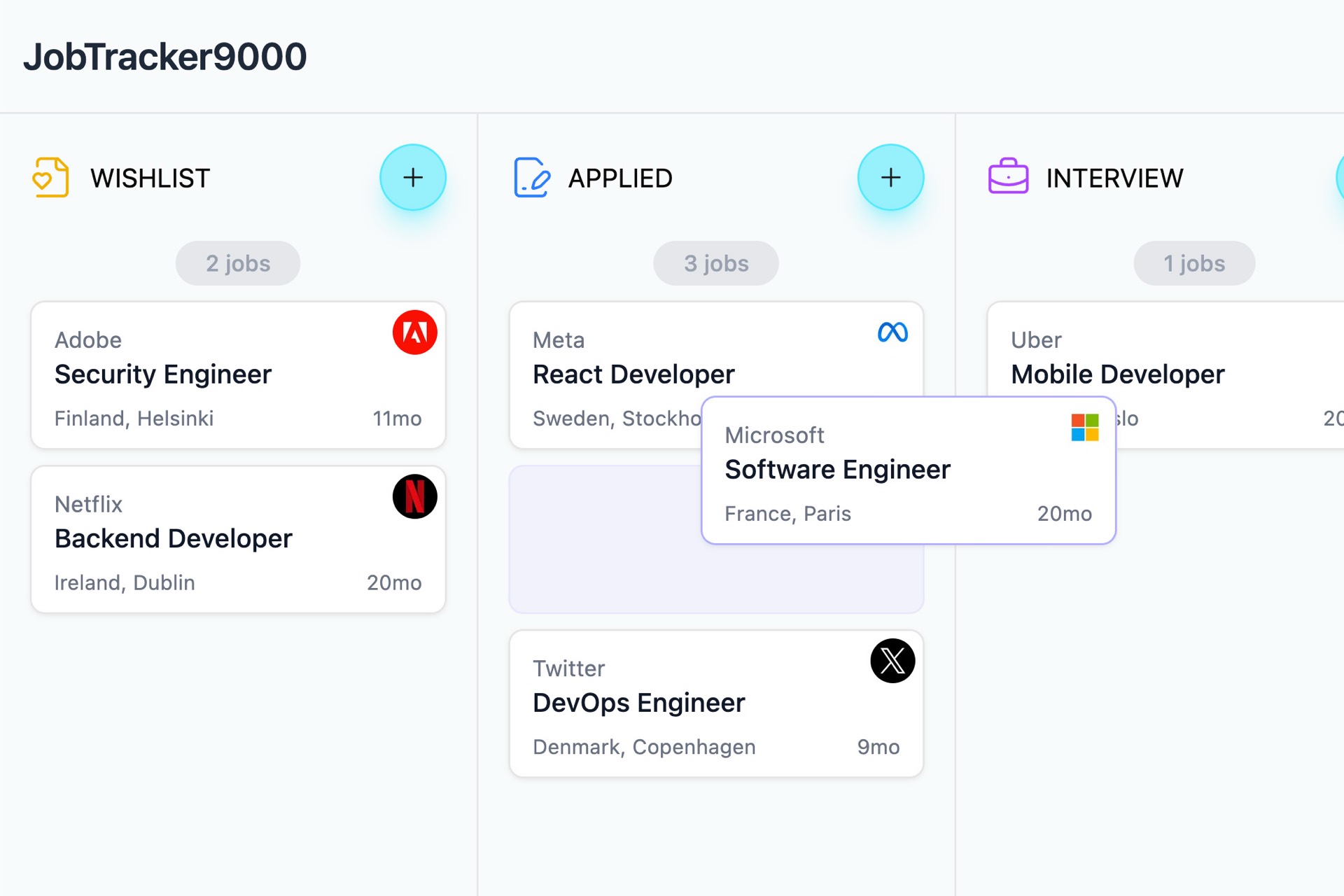Click the Meta company name
This screenshot has height=896, width=1344.
pyautogui.click(x=559, y=340)
